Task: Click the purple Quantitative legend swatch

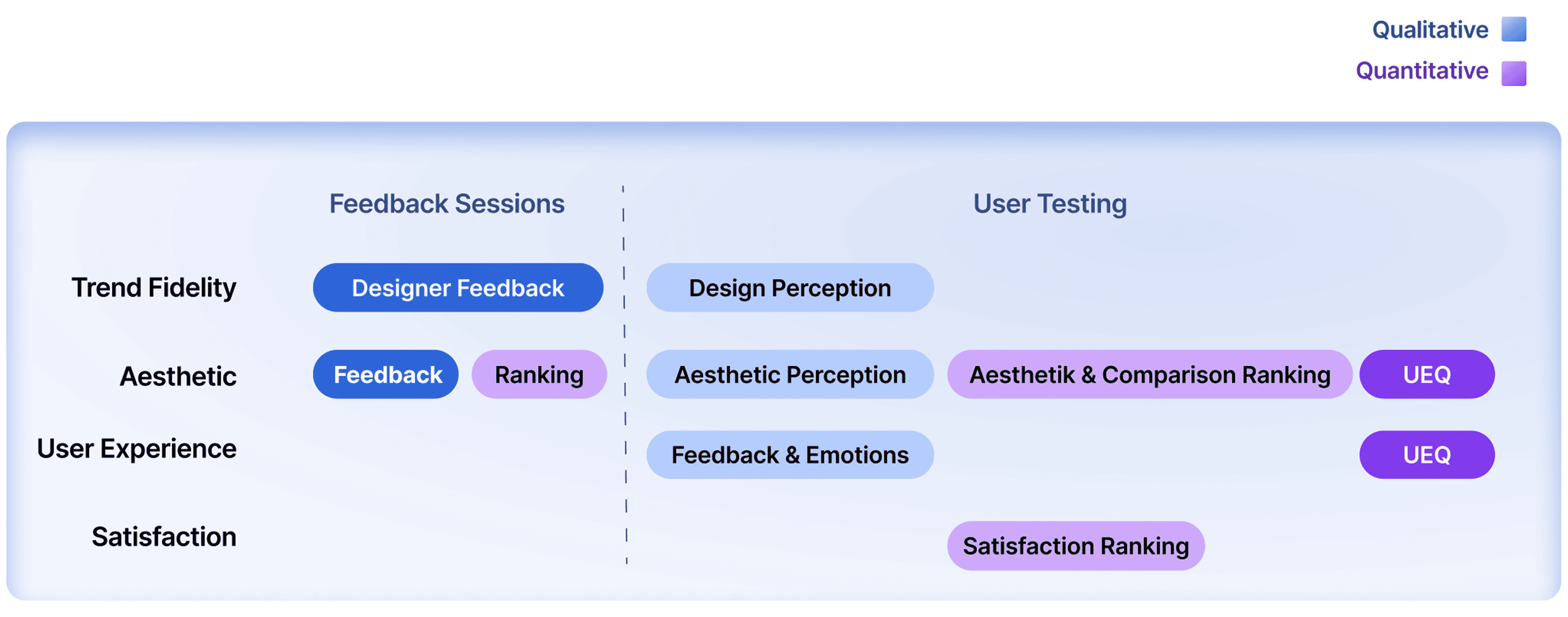Action: (x=1513, y=73)
